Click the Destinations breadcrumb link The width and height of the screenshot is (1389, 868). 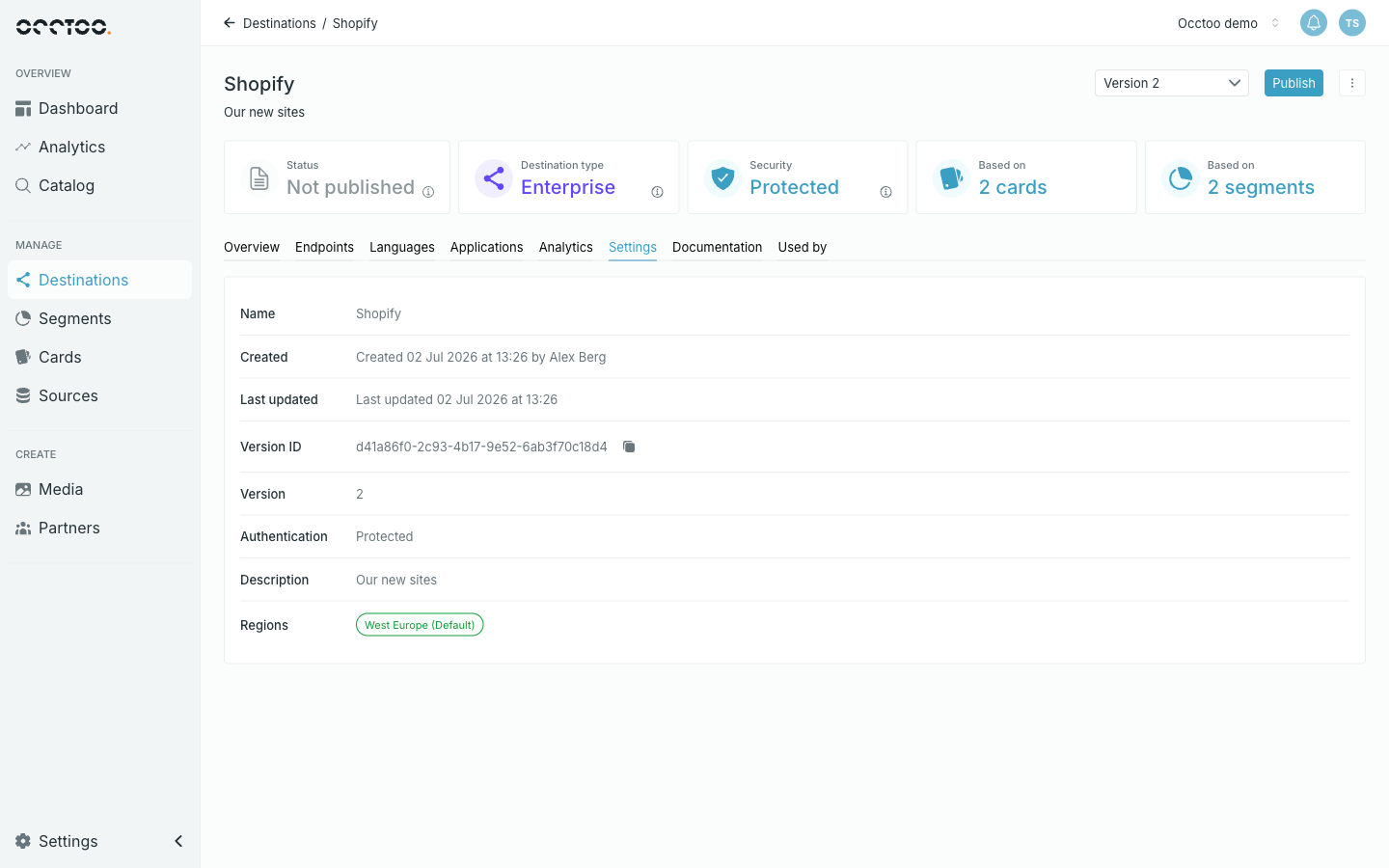[280, 23]
